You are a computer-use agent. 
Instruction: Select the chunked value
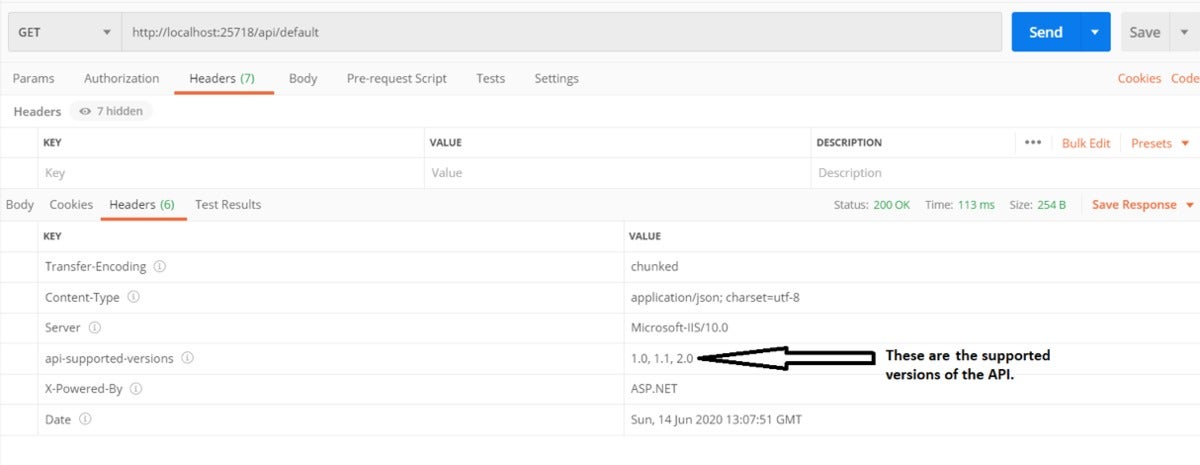[x=654, y=267]
